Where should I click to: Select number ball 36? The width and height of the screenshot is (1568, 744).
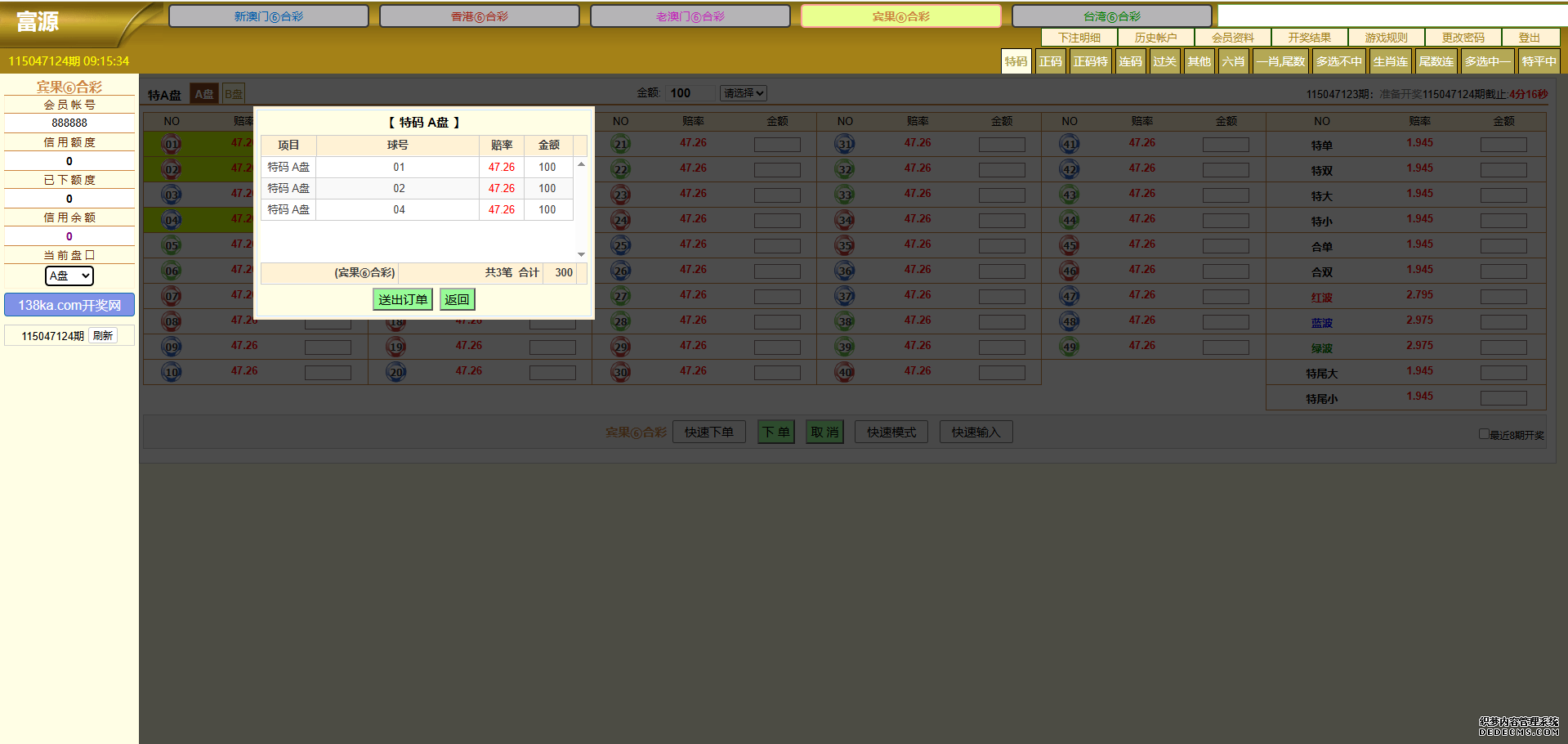point(845,271)
